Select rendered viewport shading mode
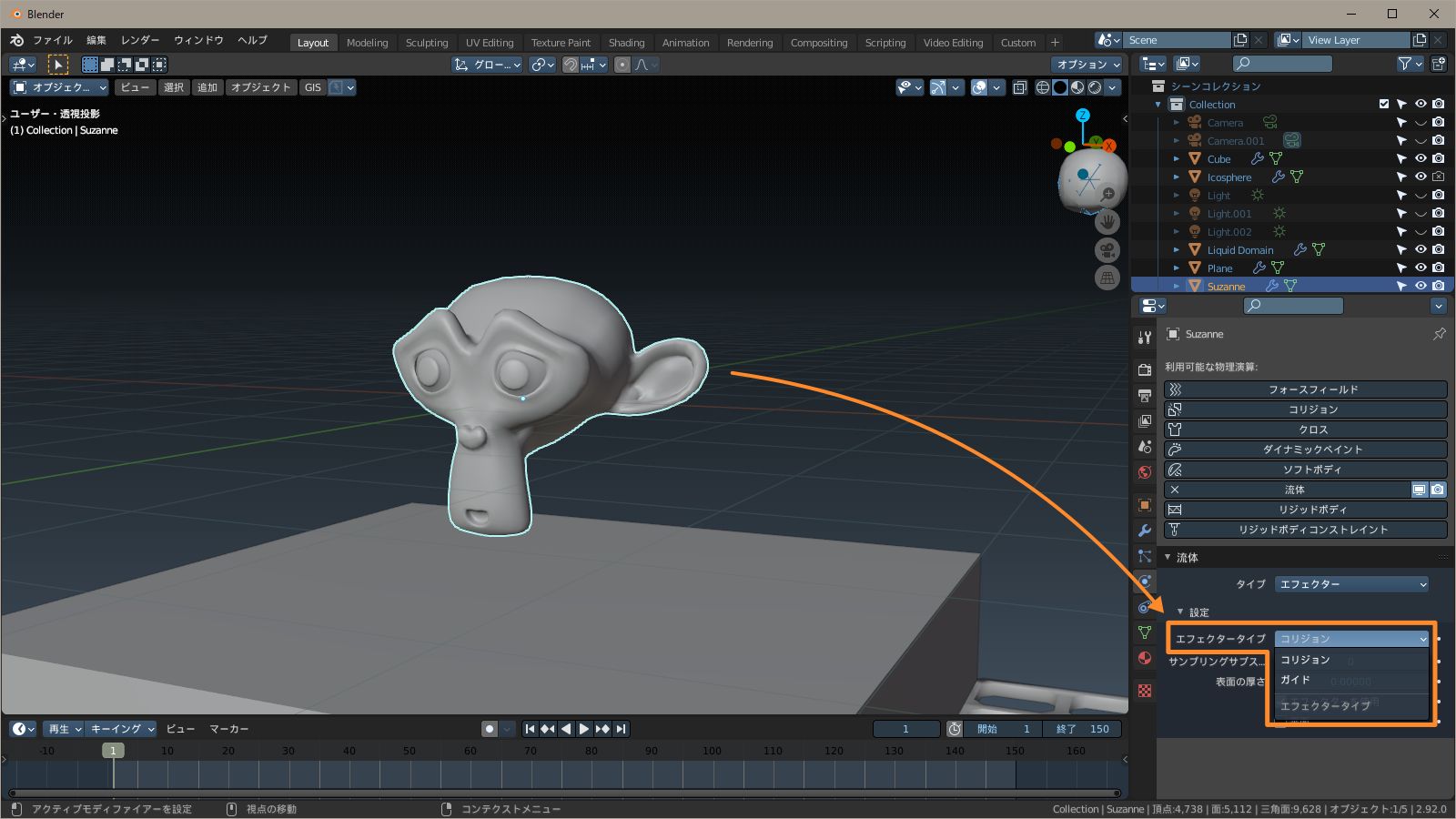The height and width of the screenshot is (819, 1456). click(x=1095, y=87)
